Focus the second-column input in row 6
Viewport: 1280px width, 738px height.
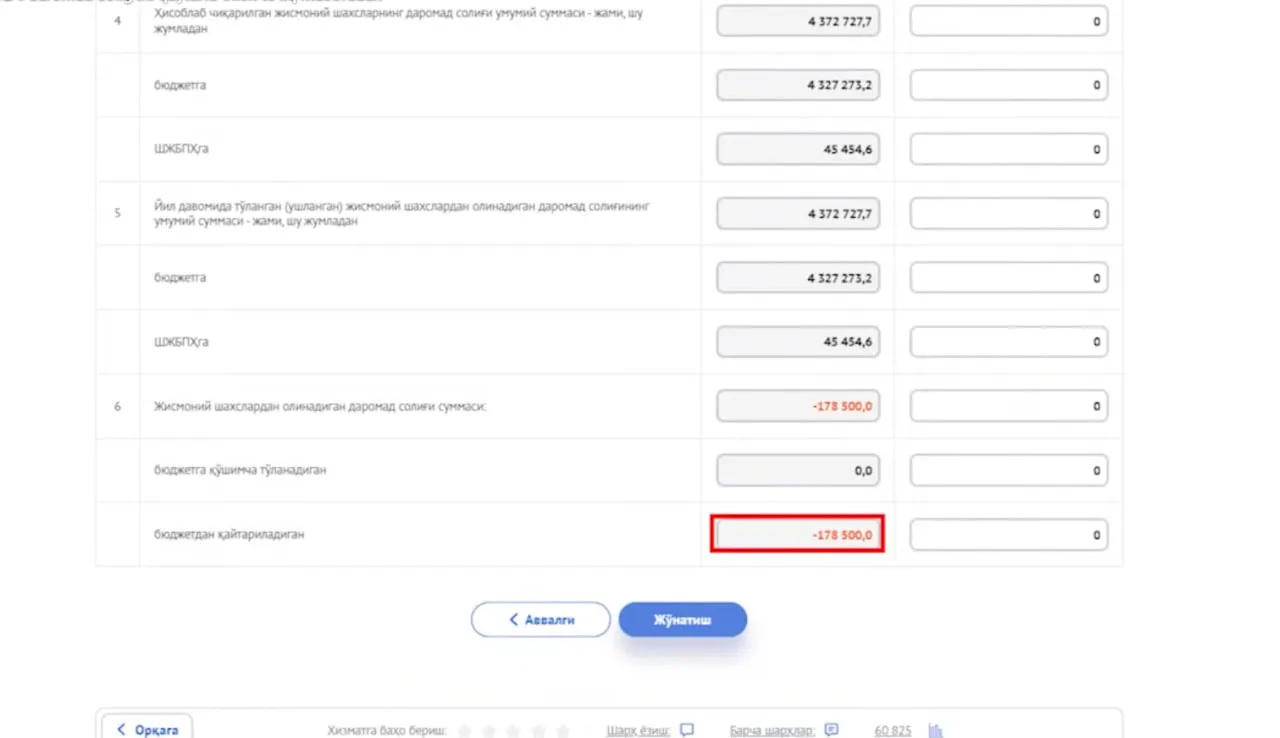[x=1008, y=406]
